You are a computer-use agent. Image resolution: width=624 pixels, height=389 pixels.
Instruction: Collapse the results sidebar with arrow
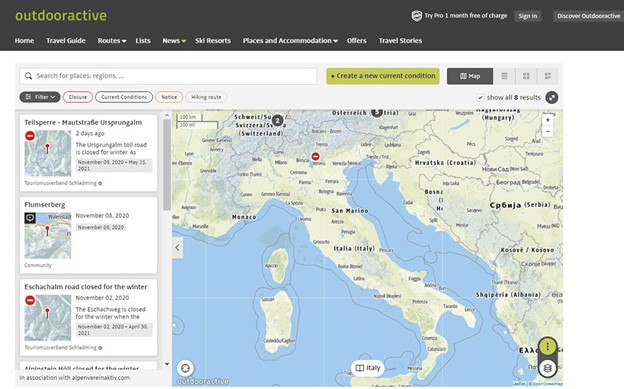[x=177, y=248]
